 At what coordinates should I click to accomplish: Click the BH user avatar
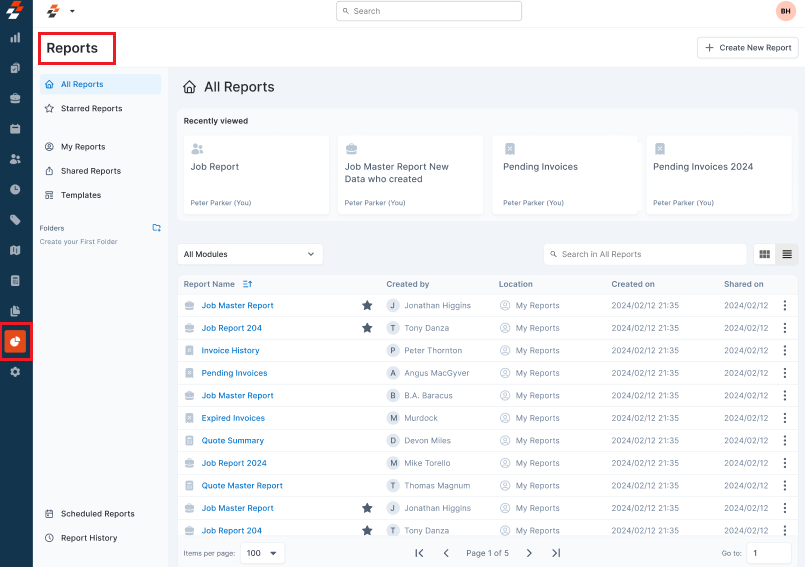tap(785, 11)
